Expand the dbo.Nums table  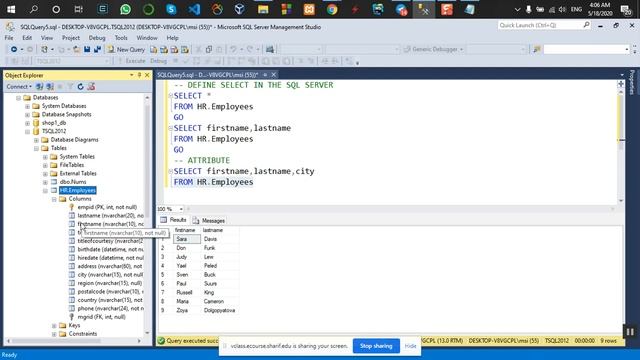tap(45, 182)
